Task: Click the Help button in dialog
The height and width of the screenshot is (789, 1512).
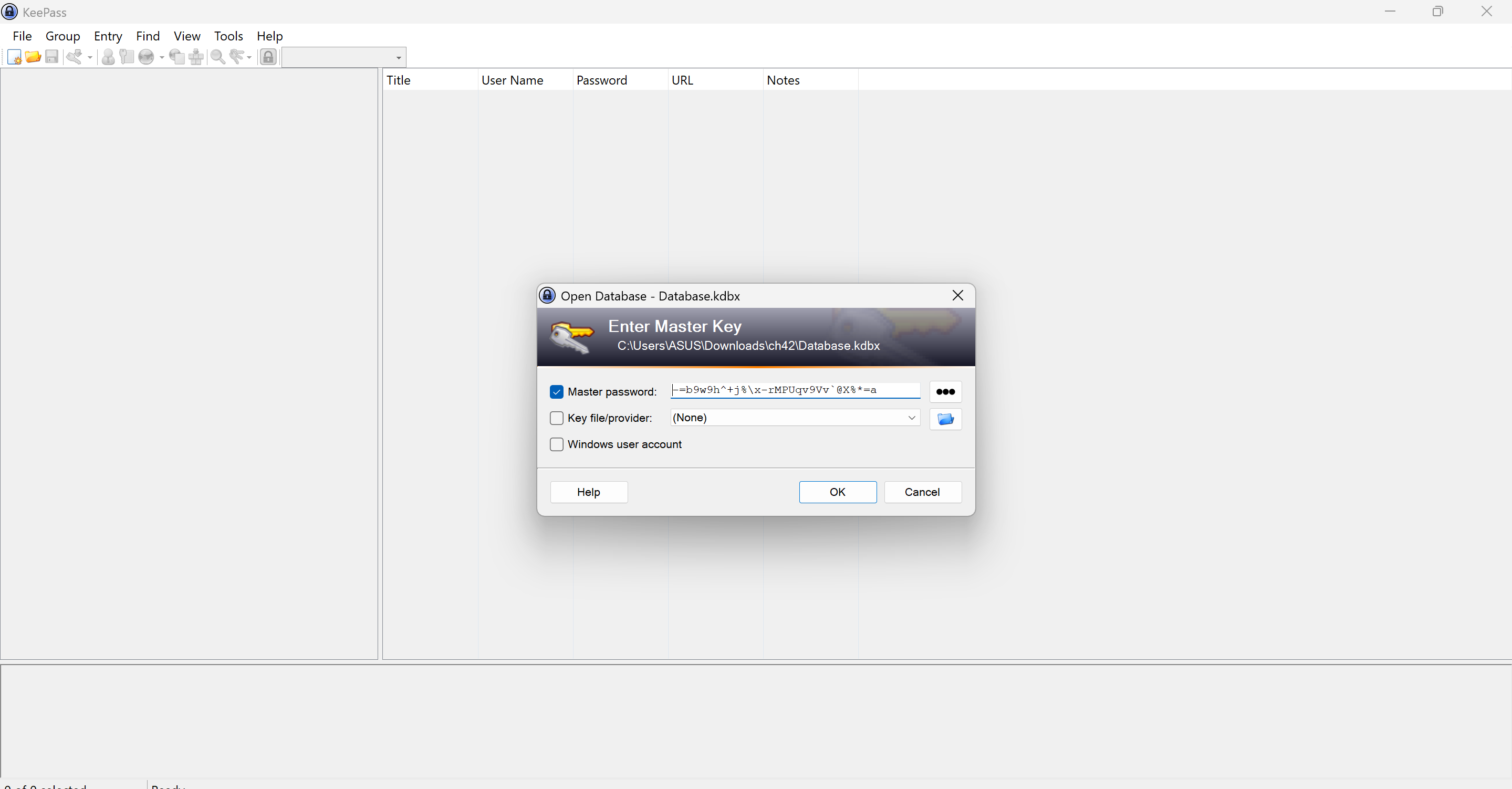Action: pos(588,492)
